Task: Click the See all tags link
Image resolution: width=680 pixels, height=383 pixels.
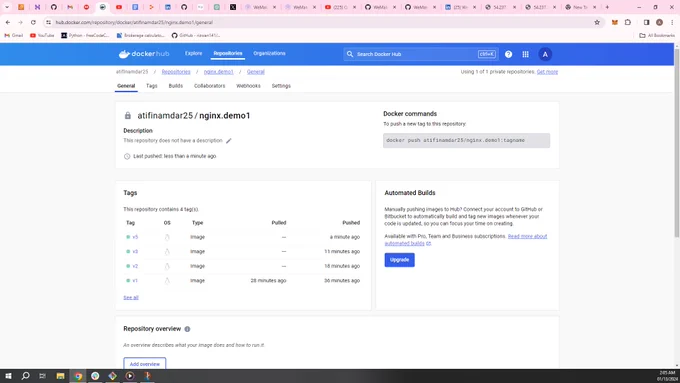Action: 131,298
